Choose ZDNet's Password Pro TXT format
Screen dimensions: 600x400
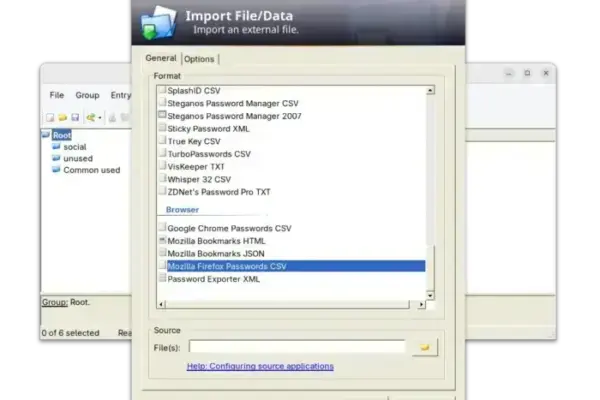(x=219, y=192)
